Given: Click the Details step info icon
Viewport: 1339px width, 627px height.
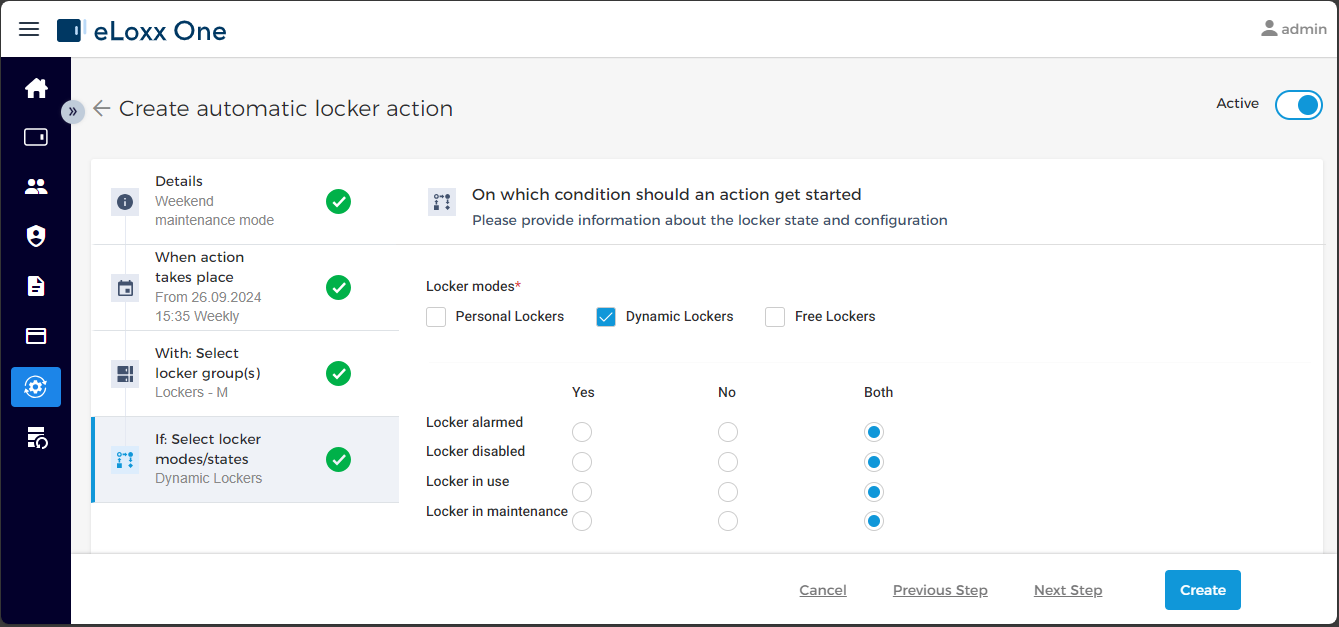Looking at the screenshot, I should click(125, 202).
